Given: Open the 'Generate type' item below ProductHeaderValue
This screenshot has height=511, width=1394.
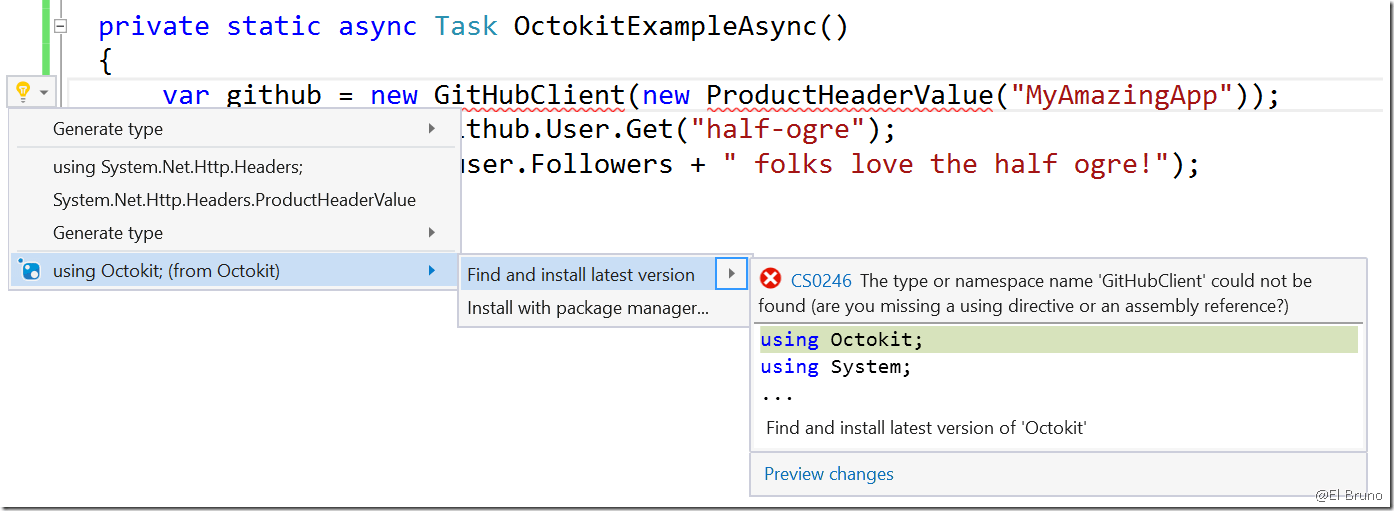Looking at the screenshot, I should 108,233.
